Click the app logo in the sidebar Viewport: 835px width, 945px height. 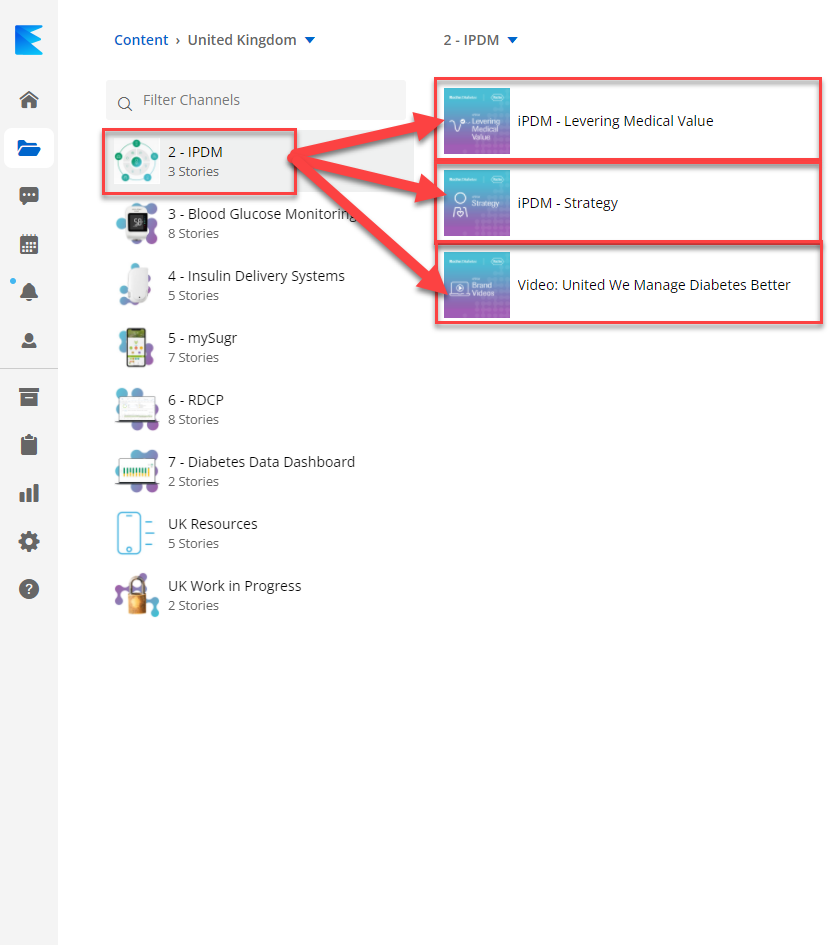(29, 40)
